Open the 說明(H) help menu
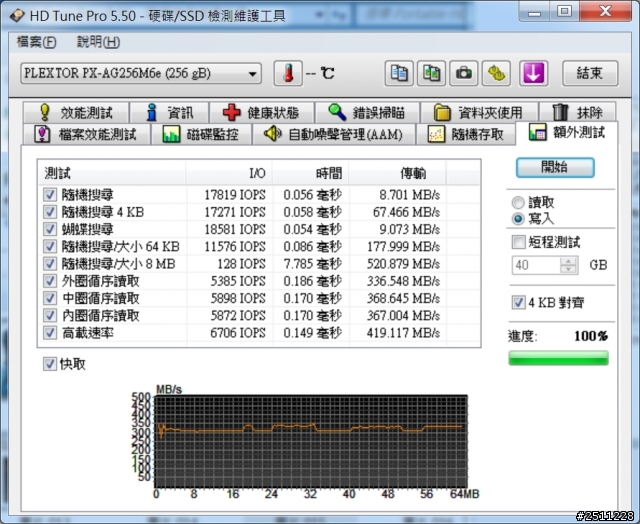This screenshot has height=524, width=640. point(98,42)
